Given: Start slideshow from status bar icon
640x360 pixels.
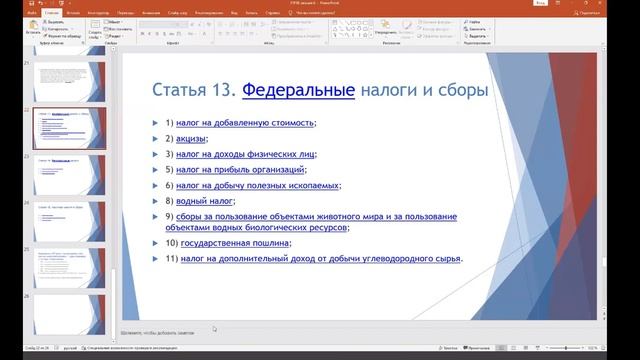Looking at the screenshot, I should point(538,348).
